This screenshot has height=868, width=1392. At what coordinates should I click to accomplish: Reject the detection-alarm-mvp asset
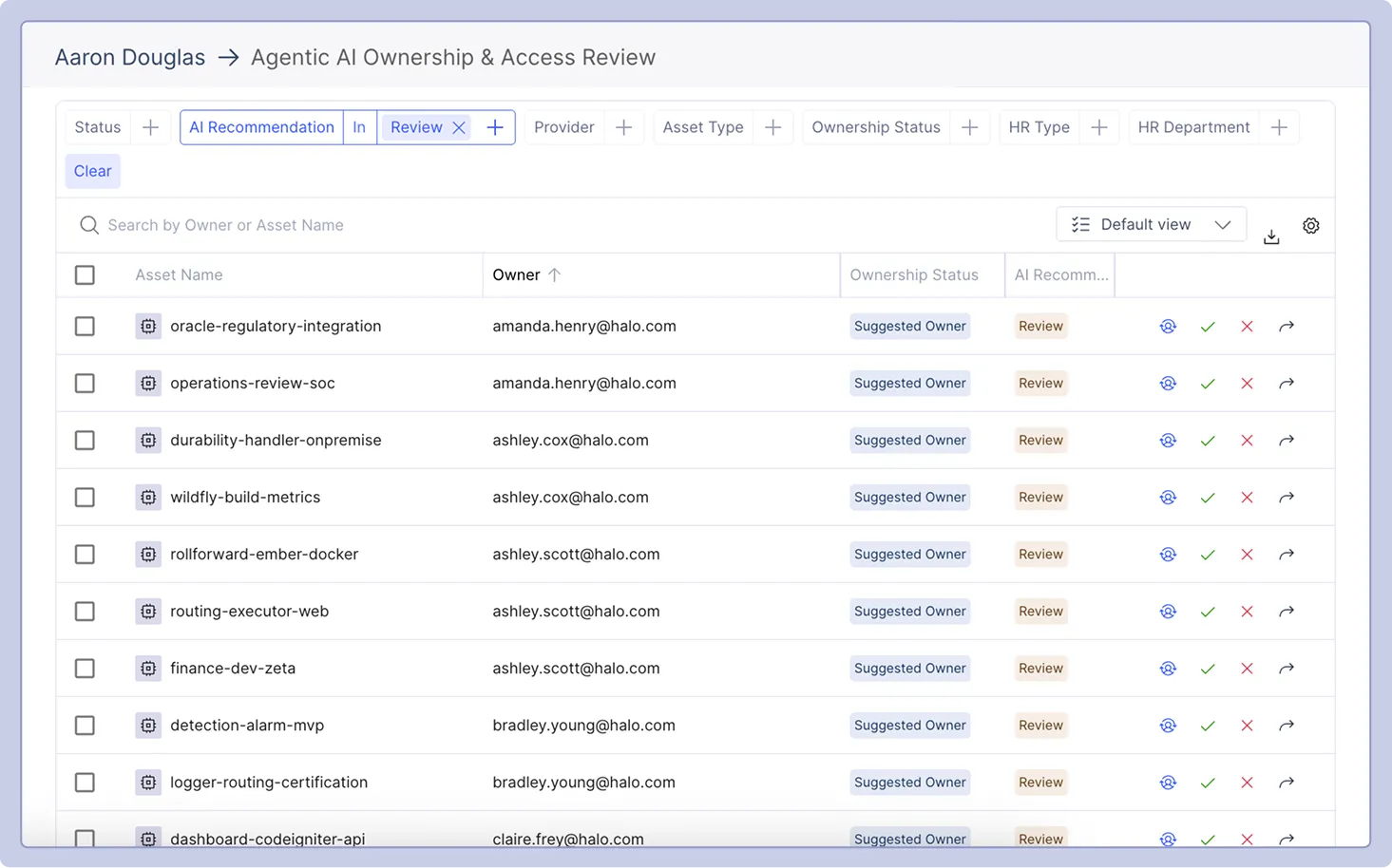(1247, 726)
